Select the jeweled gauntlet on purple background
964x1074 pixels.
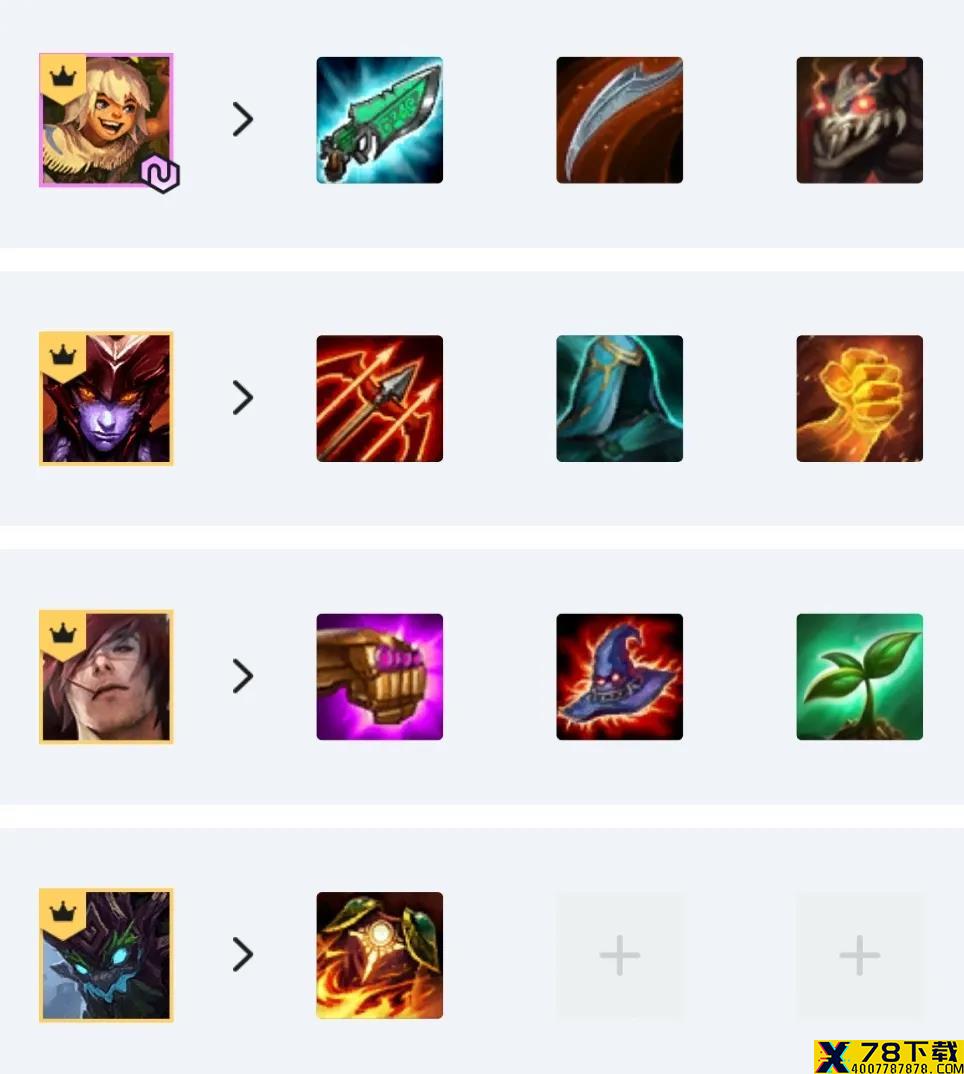(x=380, y=677)
